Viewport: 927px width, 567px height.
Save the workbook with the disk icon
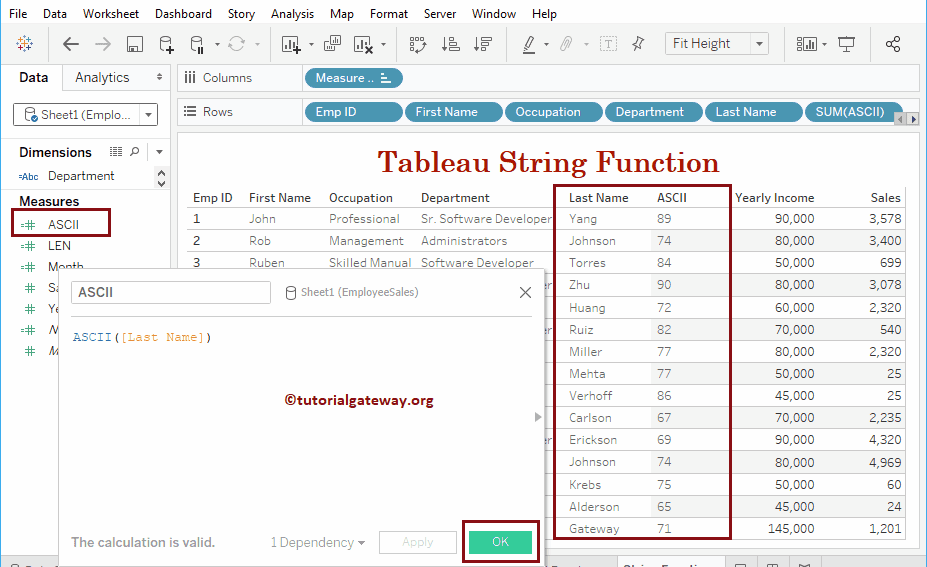coord(135,44)
